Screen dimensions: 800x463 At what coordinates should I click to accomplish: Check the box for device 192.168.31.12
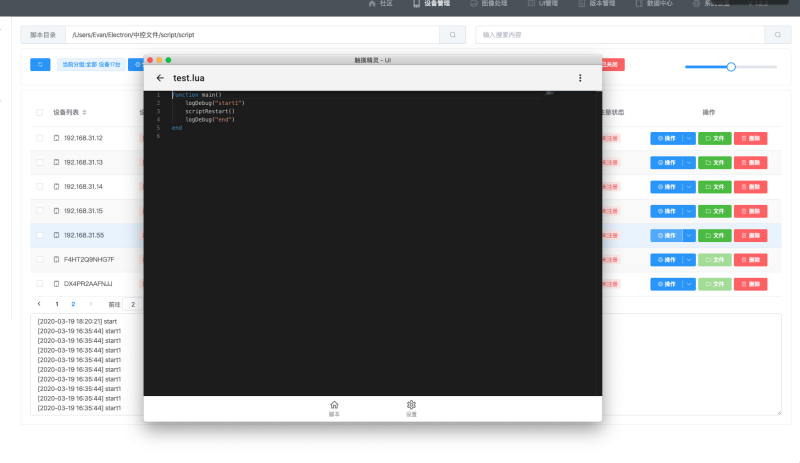tap(40, 138)
